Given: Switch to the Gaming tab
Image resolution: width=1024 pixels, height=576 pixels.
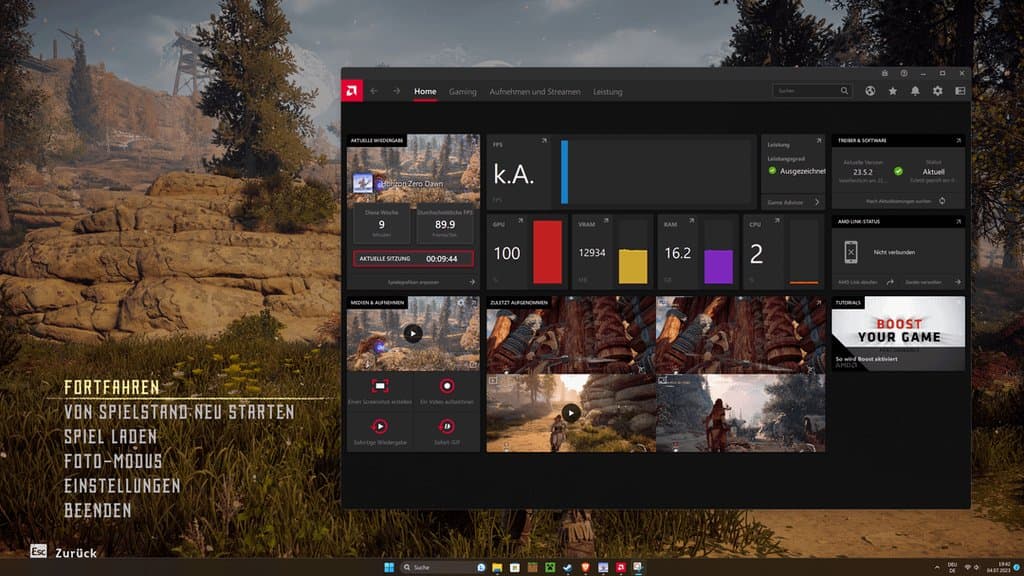Looking at the screenshot, I should 462,92.
